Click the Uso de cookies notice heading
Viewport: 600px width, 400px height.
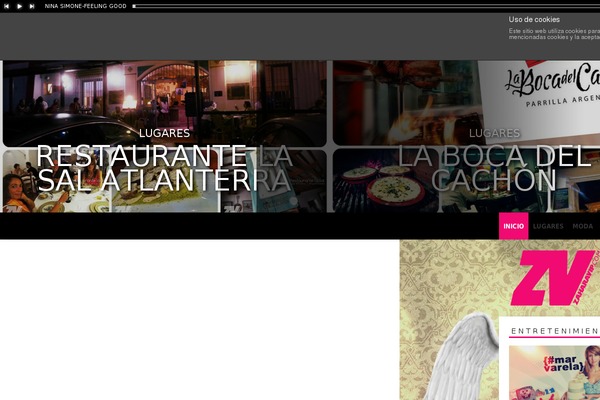(534, 20)
